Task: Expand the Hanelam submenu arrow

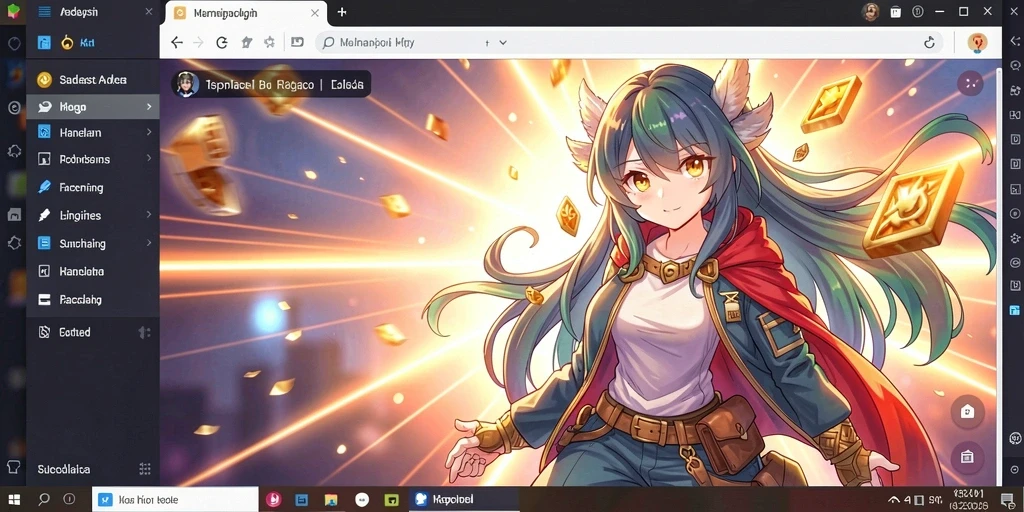Action: tap(149, 132)
